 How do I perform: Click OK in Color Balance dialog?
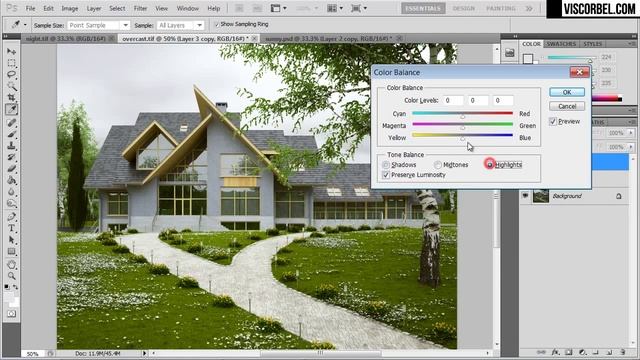pos(567,92)
